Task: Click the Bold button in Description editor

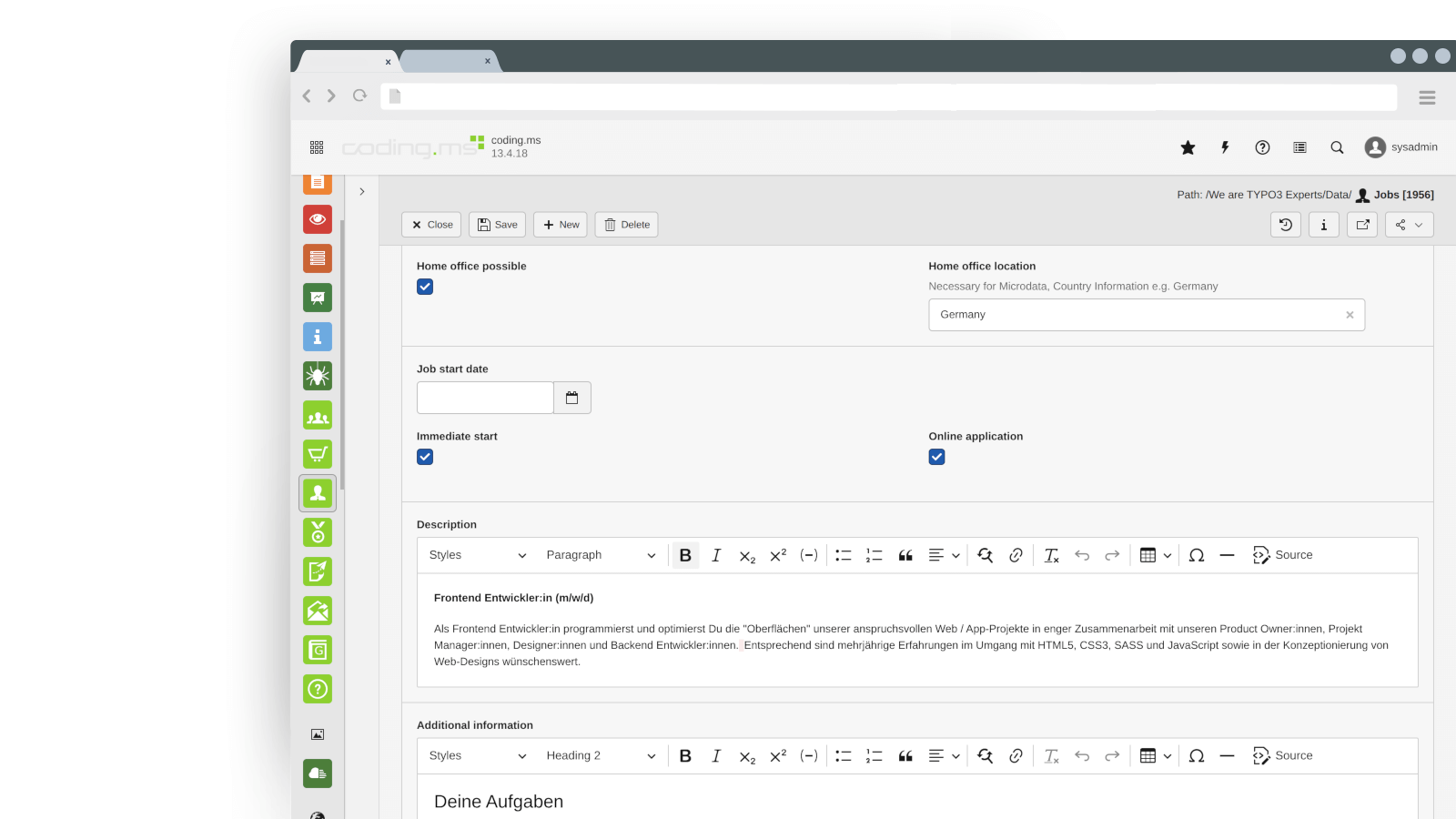Action: pyautogui.click(x=685, y=555)
